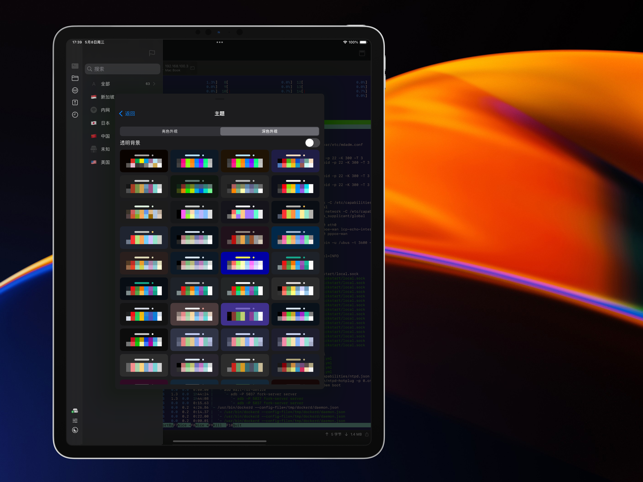Screen dimensions: 643x482
Task: Select the 美国 USA group
Action: pos(105,162)
